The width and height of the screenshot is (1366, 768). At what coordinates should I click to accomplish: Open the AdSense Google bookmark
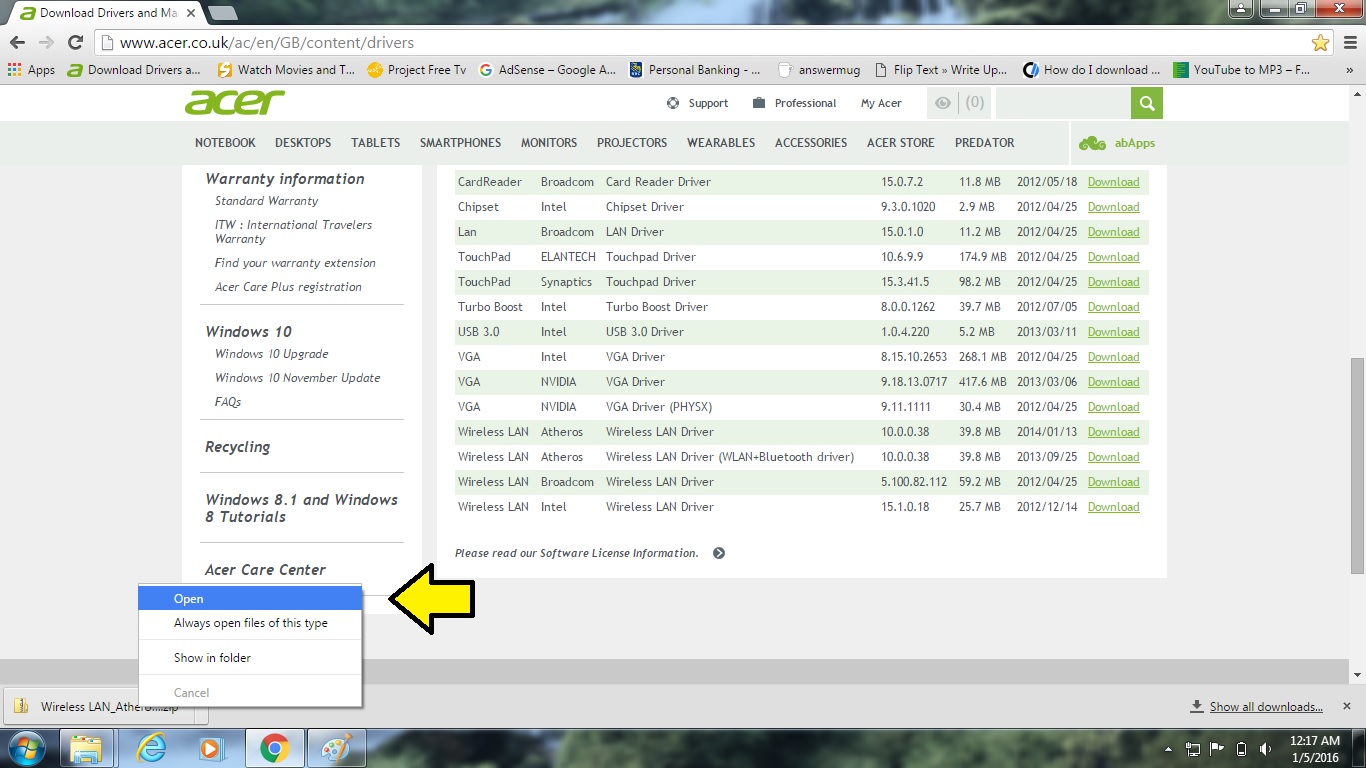pyautogui.click(x=547, y=70)
